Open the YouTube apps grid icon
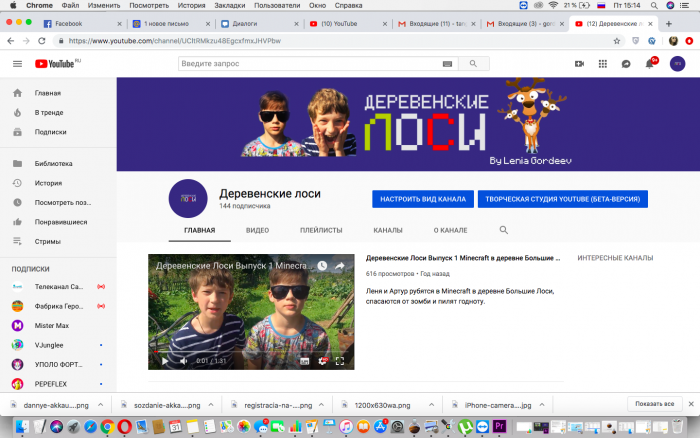This screenshot has width=700, height=438. pos(600,64)
